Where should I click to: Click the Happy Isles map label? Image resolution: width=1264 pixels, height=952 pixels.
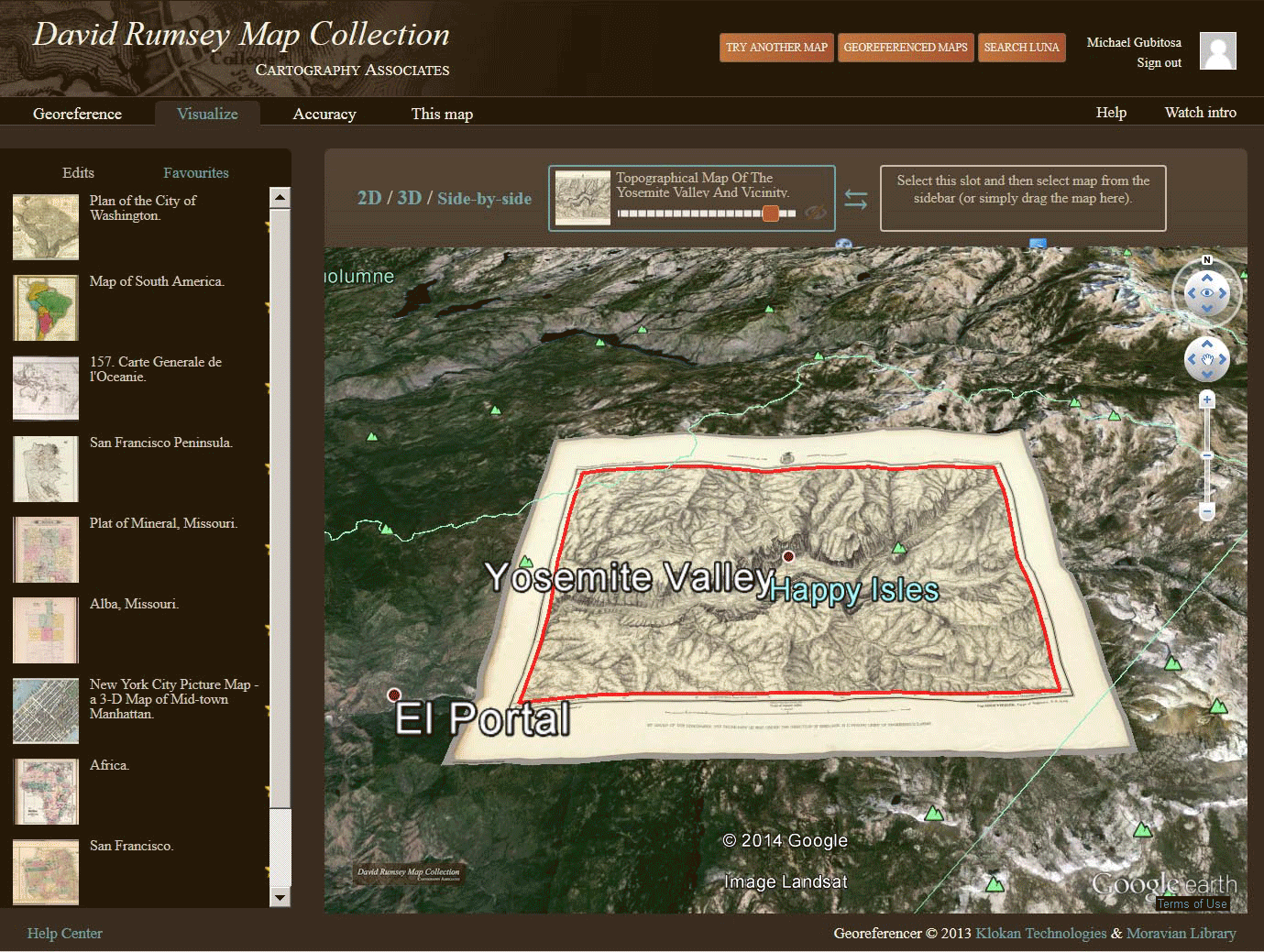point(854,591)
